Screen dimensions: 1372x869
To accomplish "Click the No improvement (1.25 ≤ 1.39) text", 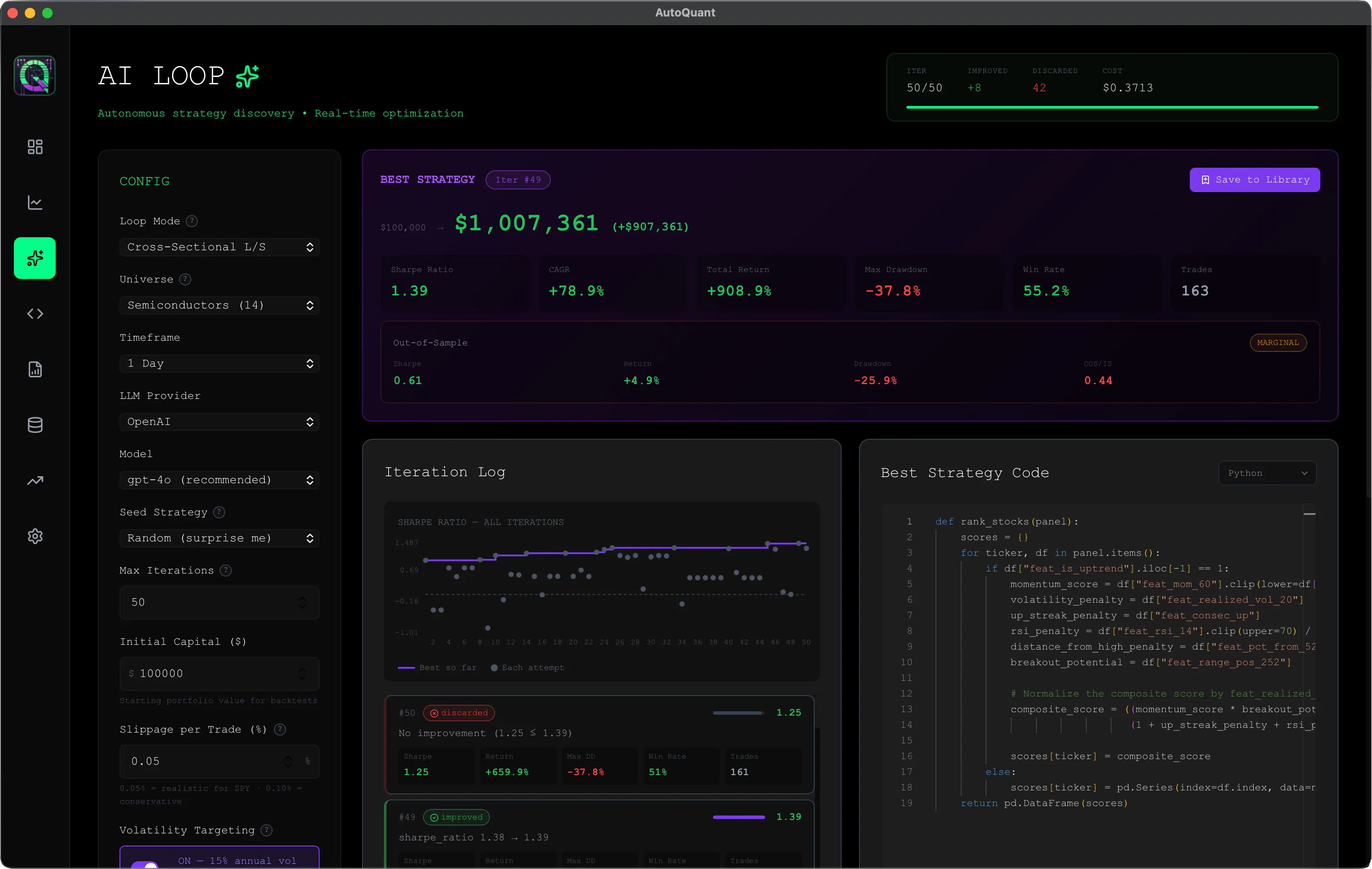I will (485, 733).
